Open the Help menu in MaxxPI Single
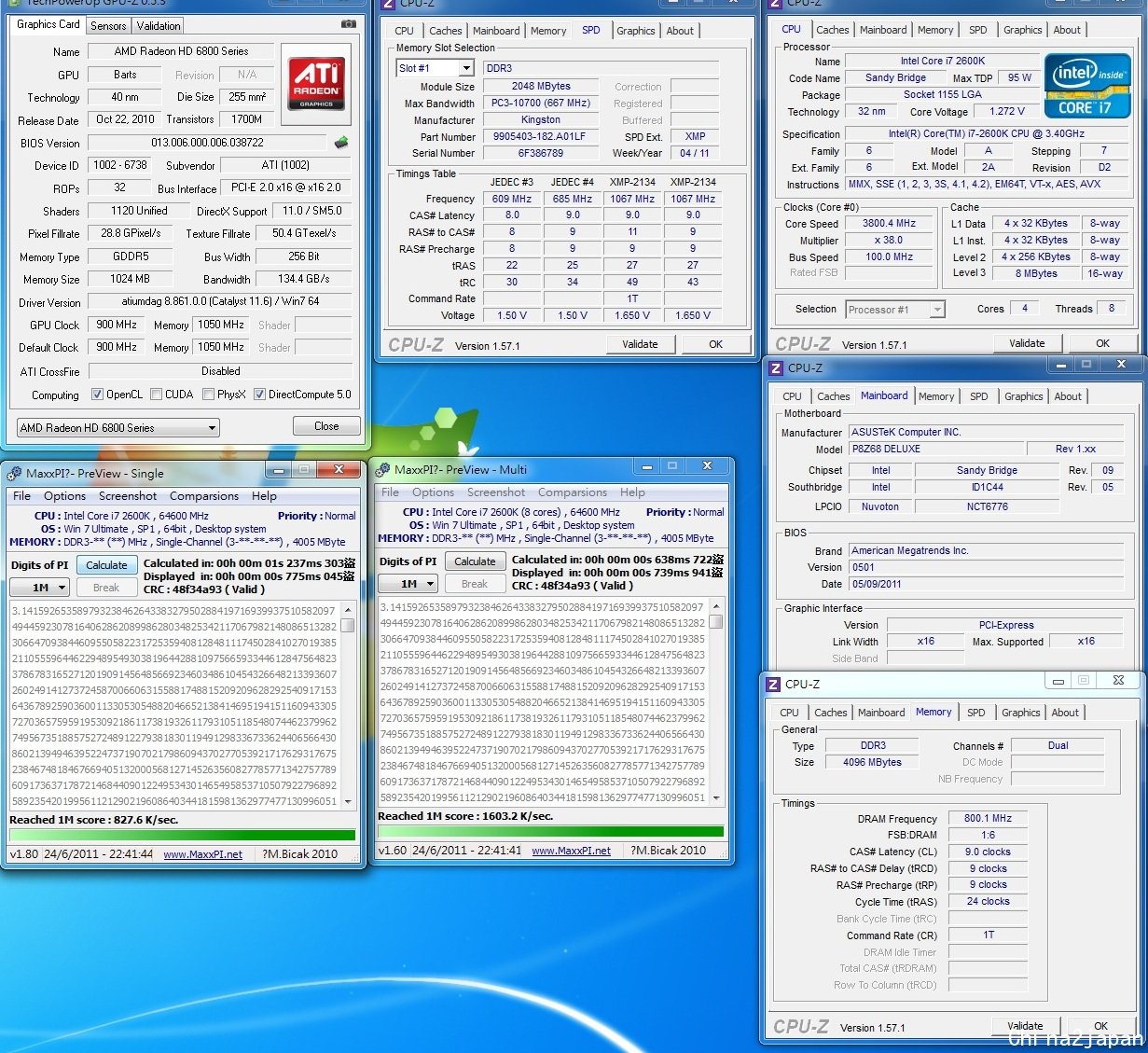Viewport: 1148px width, 1053px height. pyautogui.click(x=265, y=496)
